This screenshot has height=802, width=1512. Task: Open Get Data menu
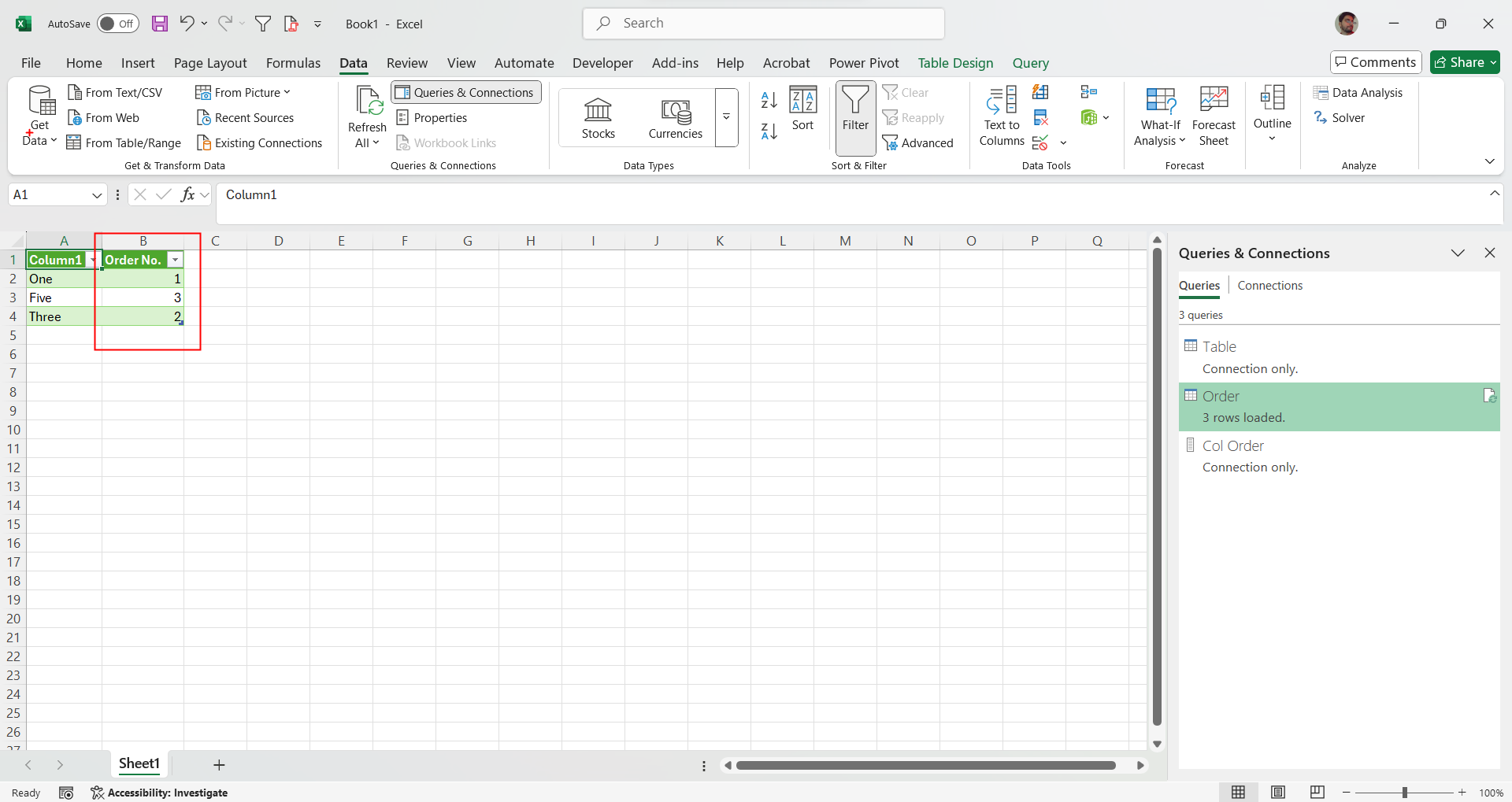tap(39, 116)
